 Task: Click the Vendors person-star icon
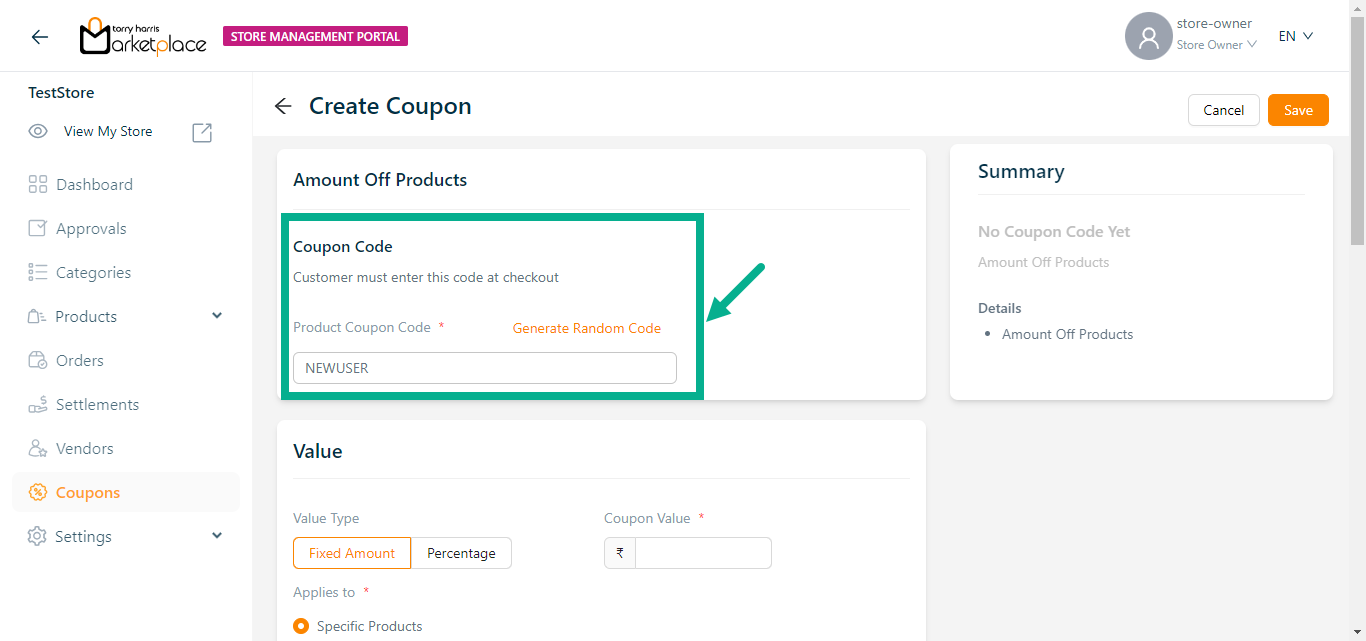38,448
